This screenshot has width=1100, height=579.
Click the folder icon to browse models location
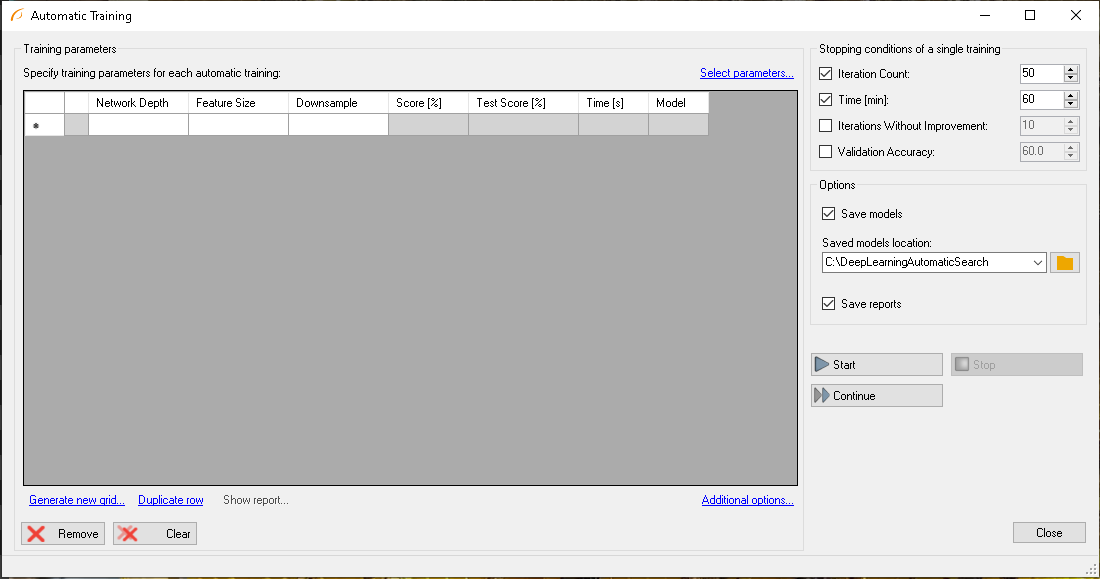pyautogui.click(x=1064, y=262)
